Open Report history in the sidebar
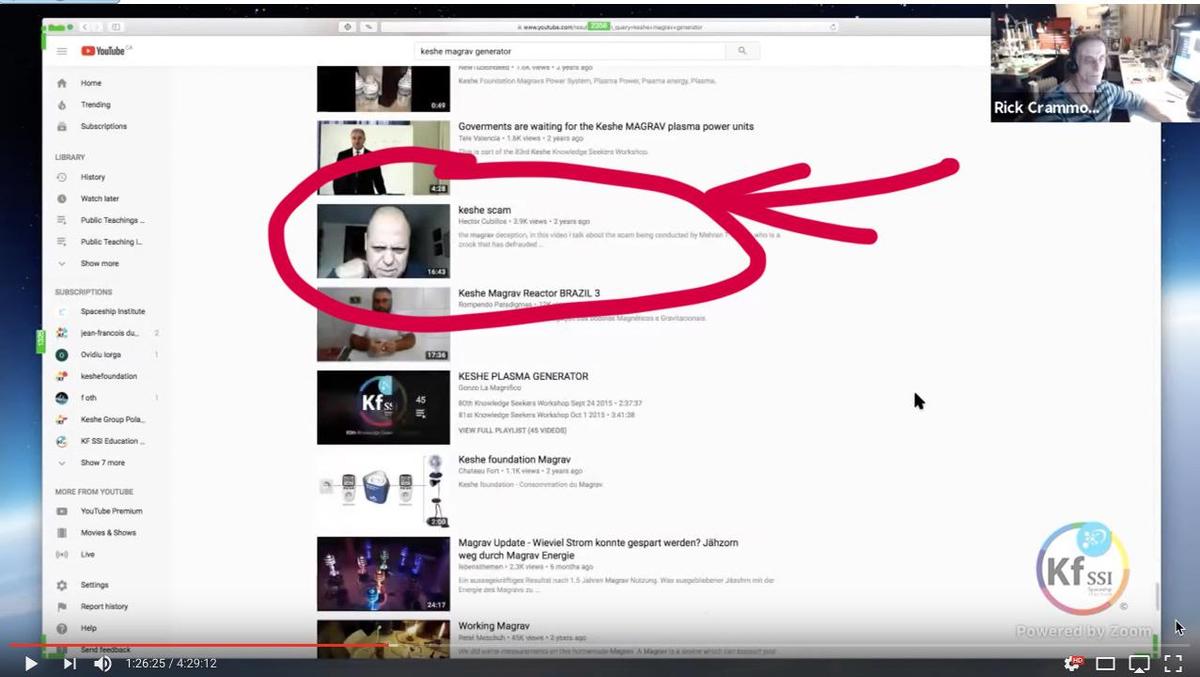The width and height of the screenshot is (1200, 677). coord(104,607)
